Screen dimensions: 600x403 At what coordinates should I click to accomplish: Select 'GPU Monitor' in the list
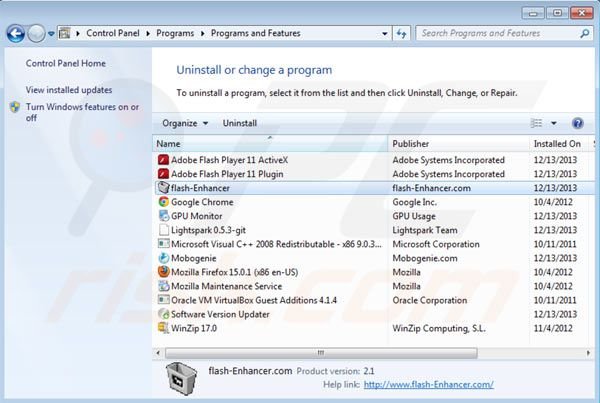coord(196,216)
